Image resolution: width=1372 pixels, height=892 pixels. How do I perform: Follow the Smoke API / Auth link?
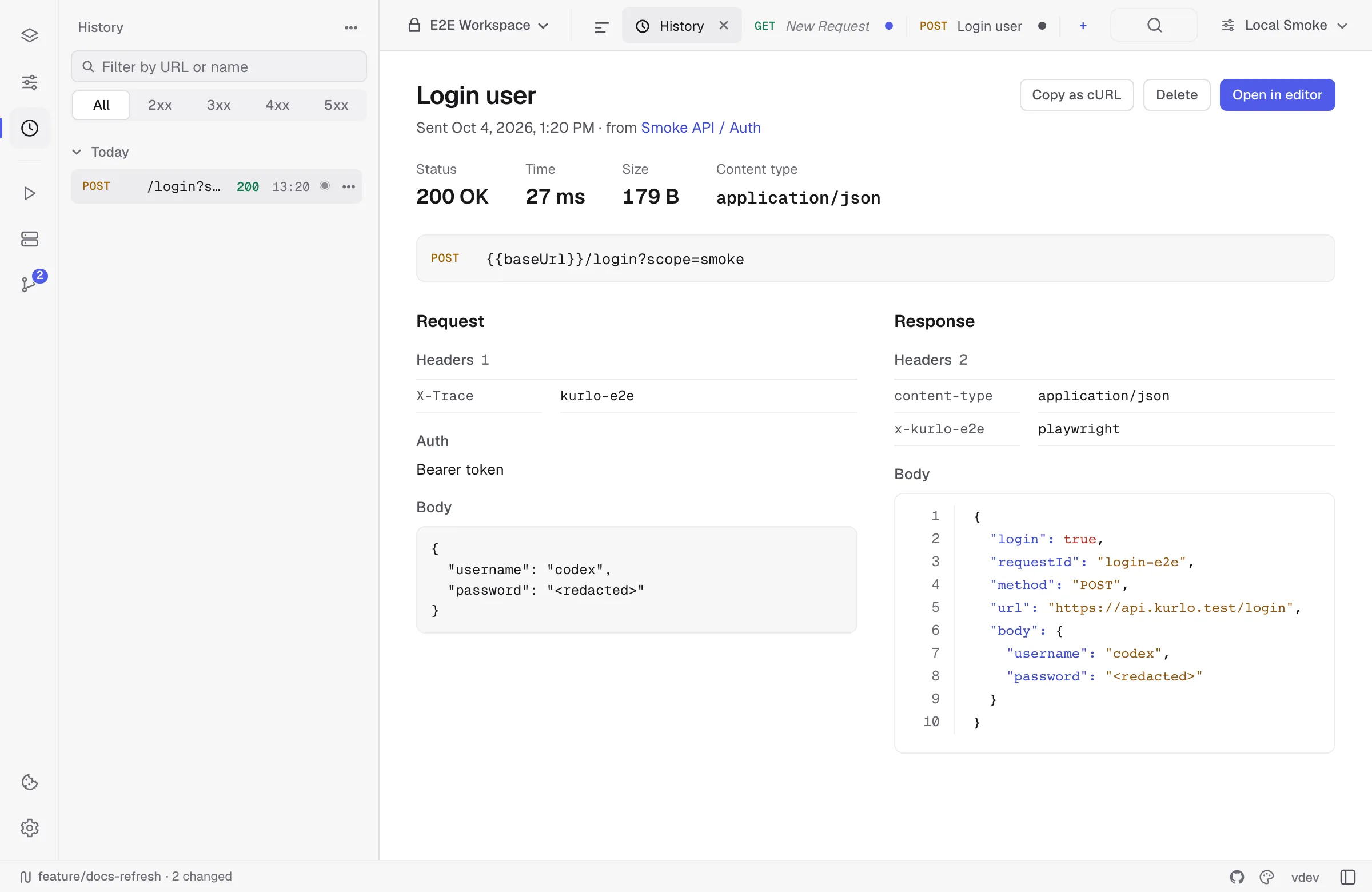pyautogui.click(x=700, y=128)
